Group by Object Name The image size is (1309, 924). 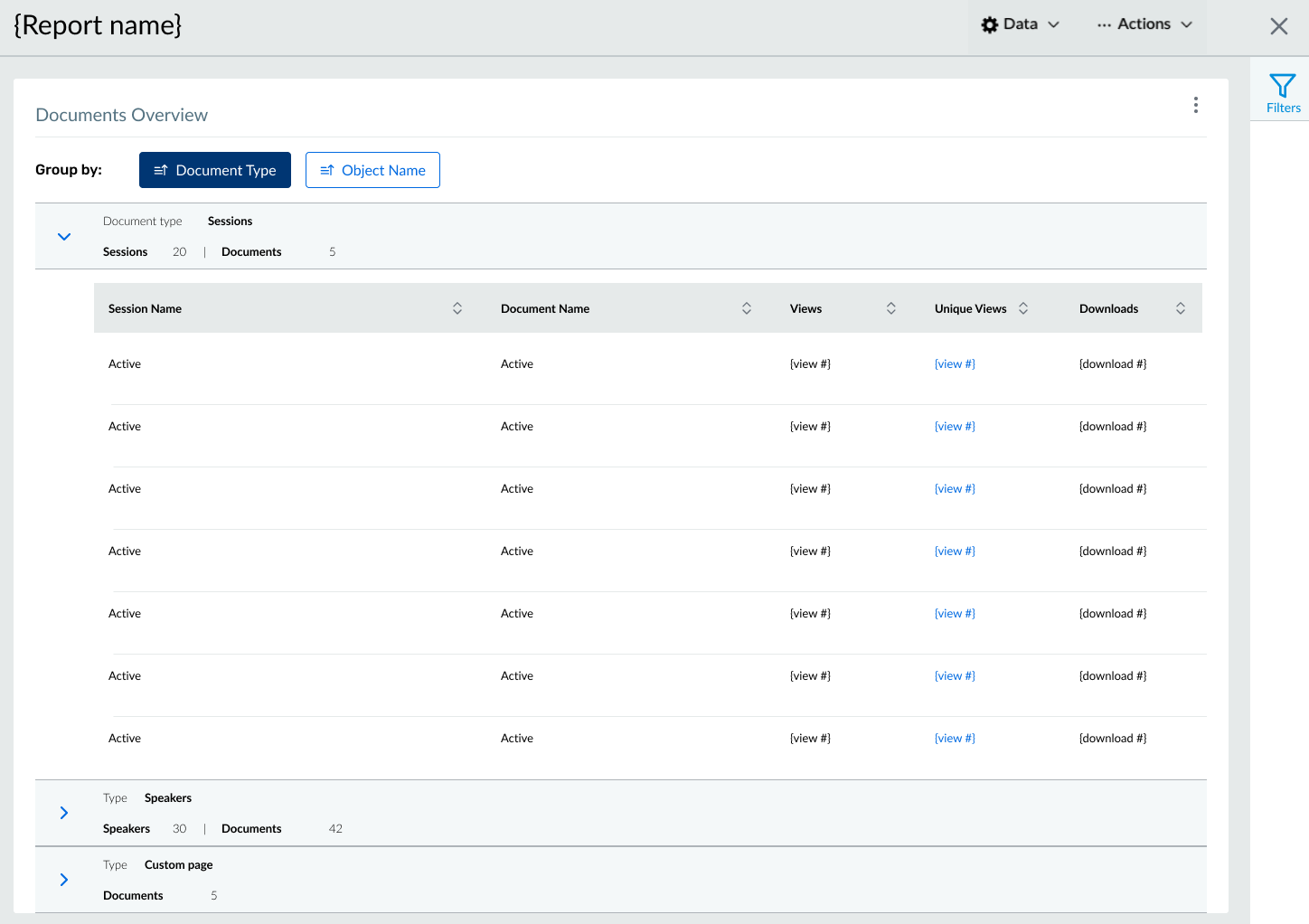372,170
